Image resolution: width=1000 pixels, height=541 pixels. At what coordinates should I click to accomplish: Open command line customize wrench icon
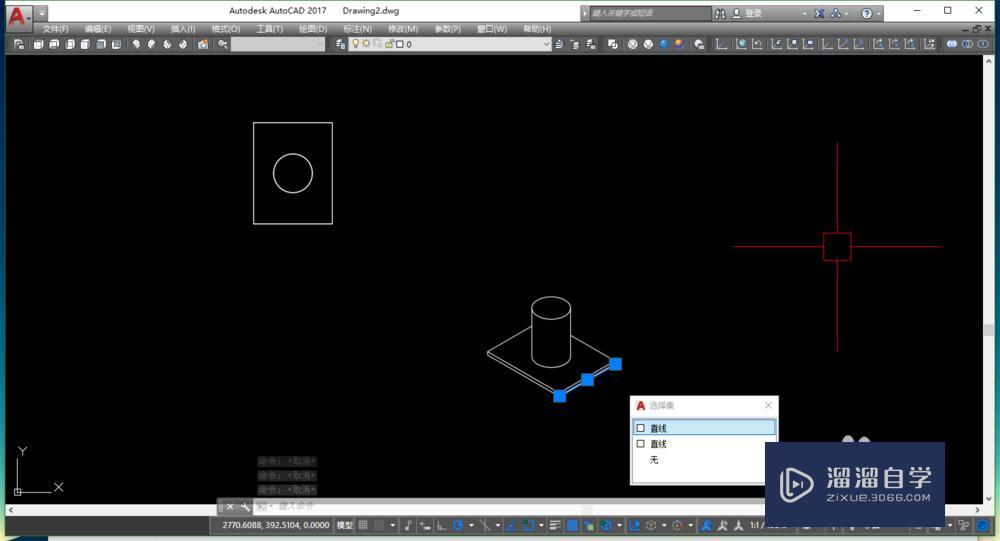pyautogui.click(x=245, y=507)
